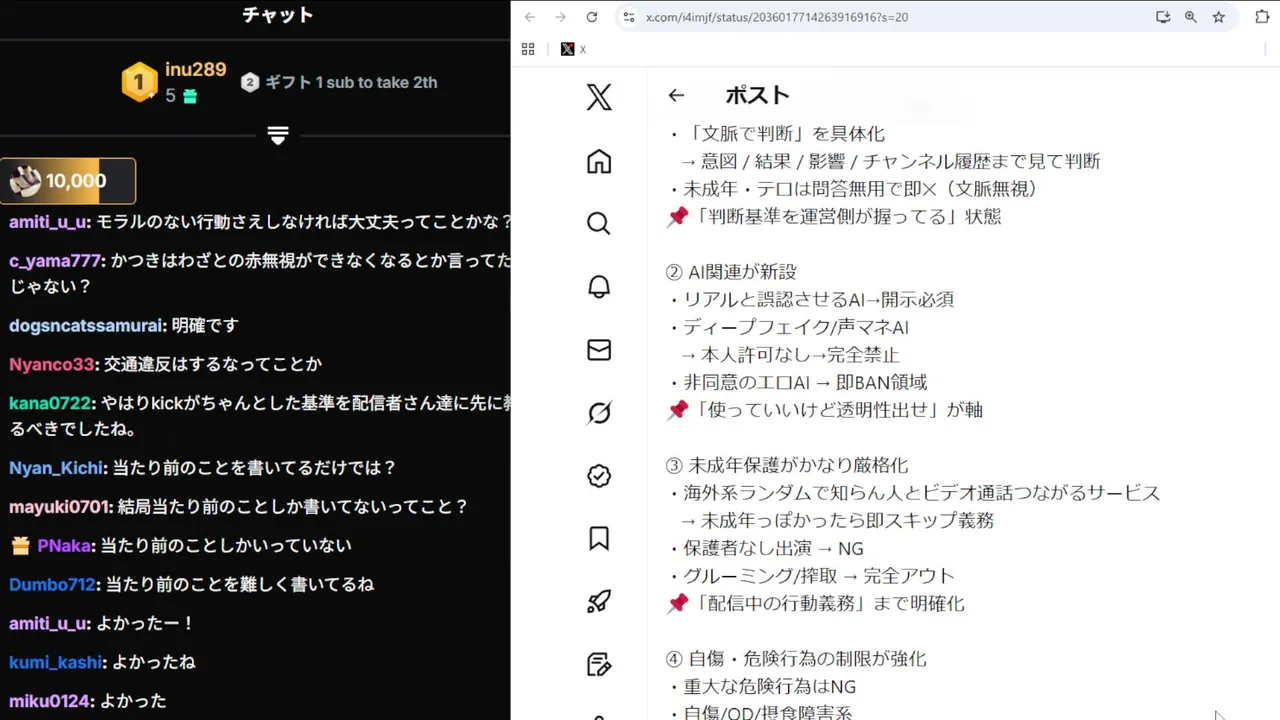Open the rocket icon in X sidebar
The image size is (1280, 720).
[599, 601]
